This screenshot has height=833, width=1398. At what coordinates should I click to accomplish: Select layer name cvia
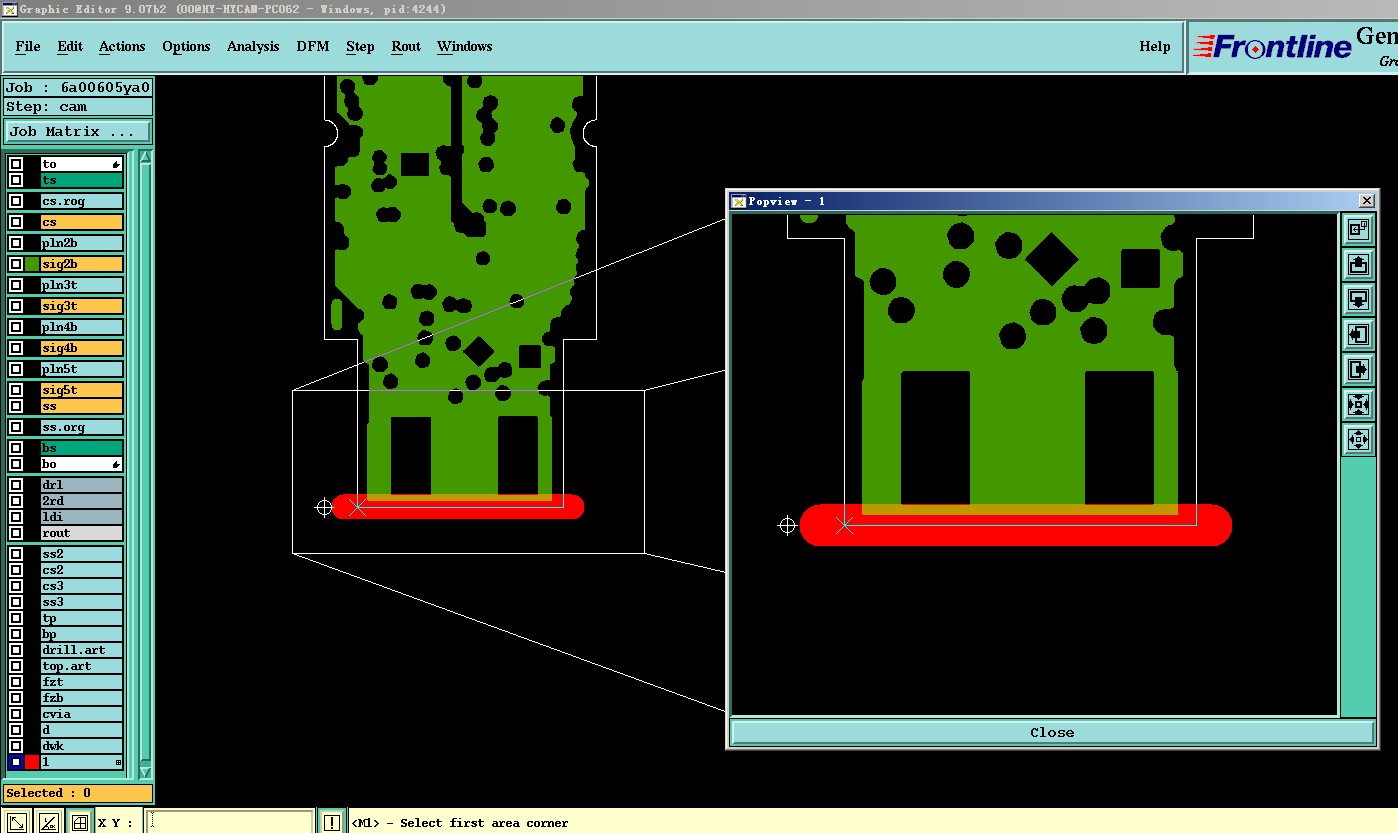tap(82, 714)
